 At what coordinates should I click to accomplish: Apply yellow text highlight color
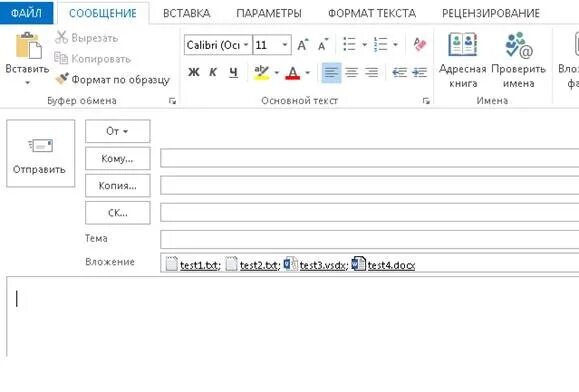tap(261, 72)
